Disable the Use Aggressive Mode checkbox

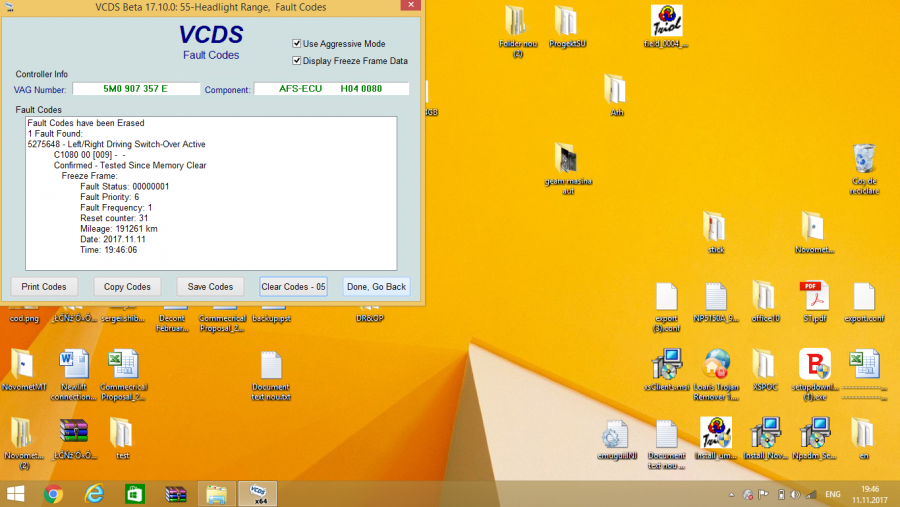(x=297, y=44)
